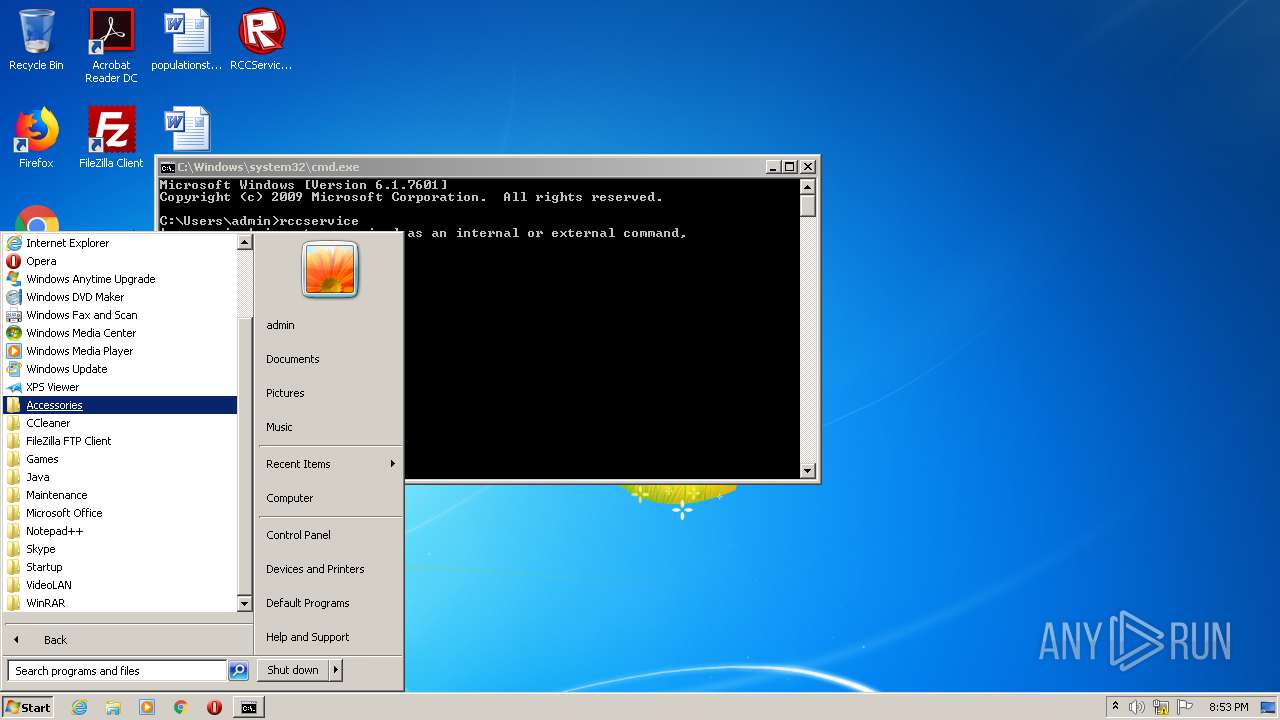Expand the Java folder

tap(120, 477)
